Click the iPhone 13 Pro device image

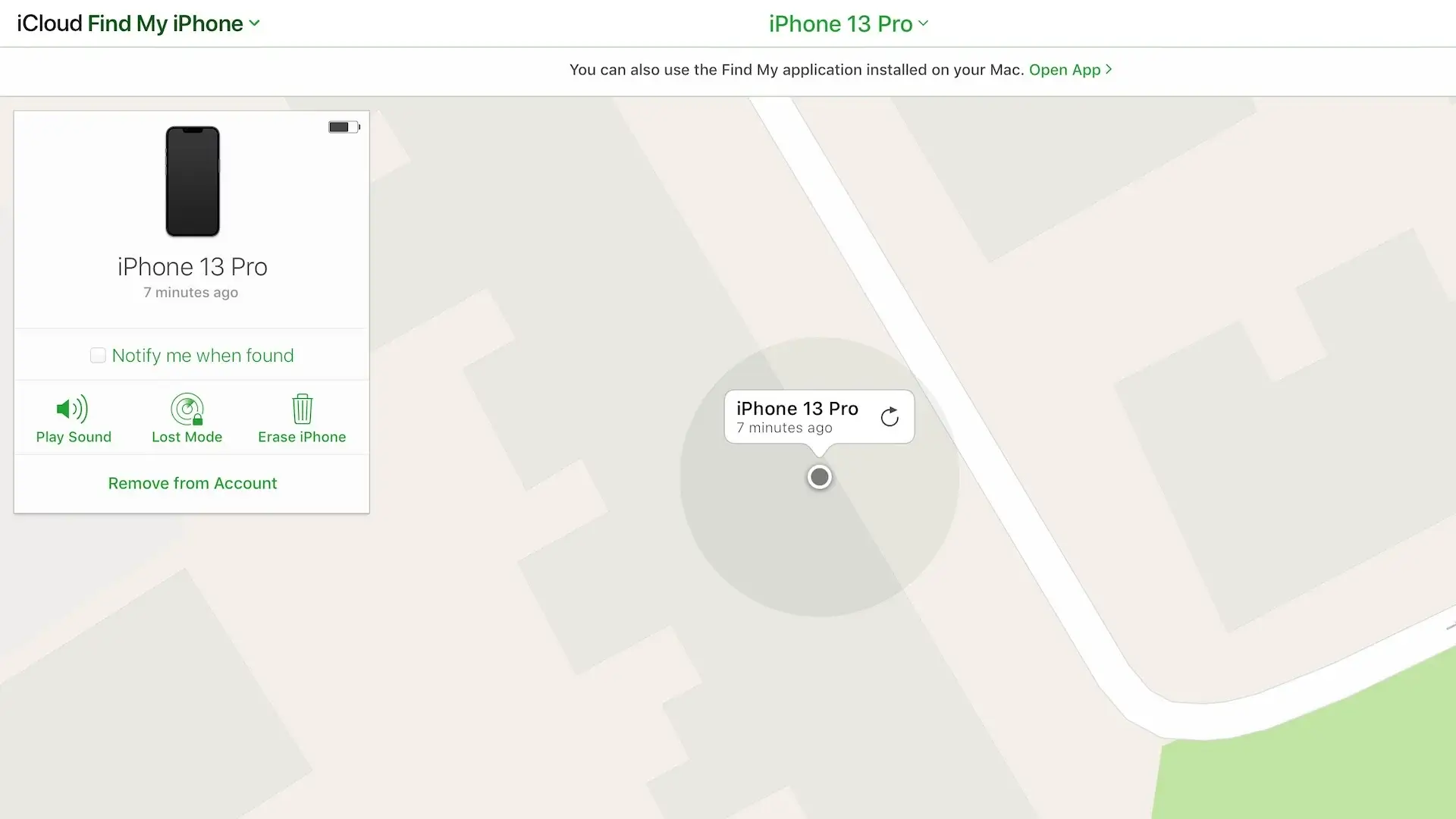(191, 180)
